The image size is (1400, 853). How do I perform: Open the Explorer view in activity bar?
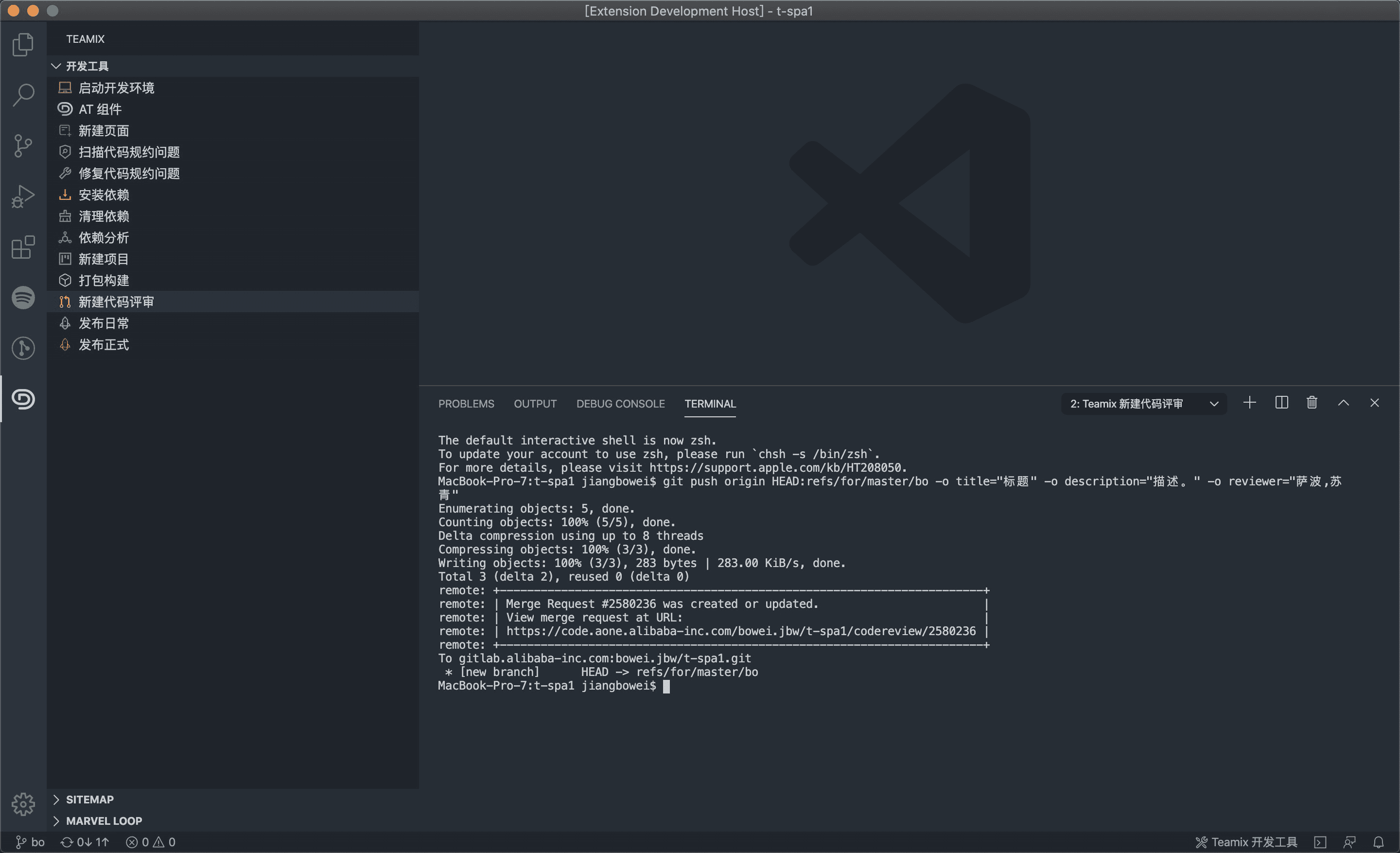point(23,44)
